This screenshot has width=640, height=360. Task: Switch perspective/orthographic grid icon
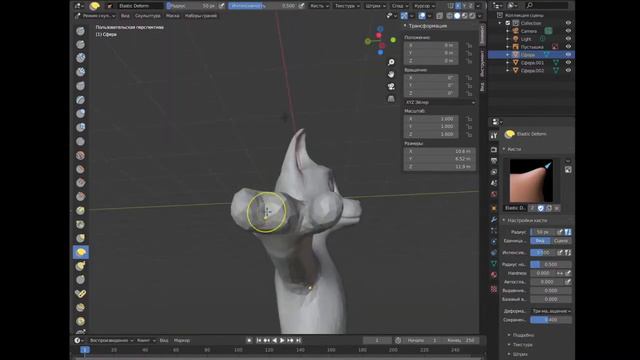tap(391, 99)
